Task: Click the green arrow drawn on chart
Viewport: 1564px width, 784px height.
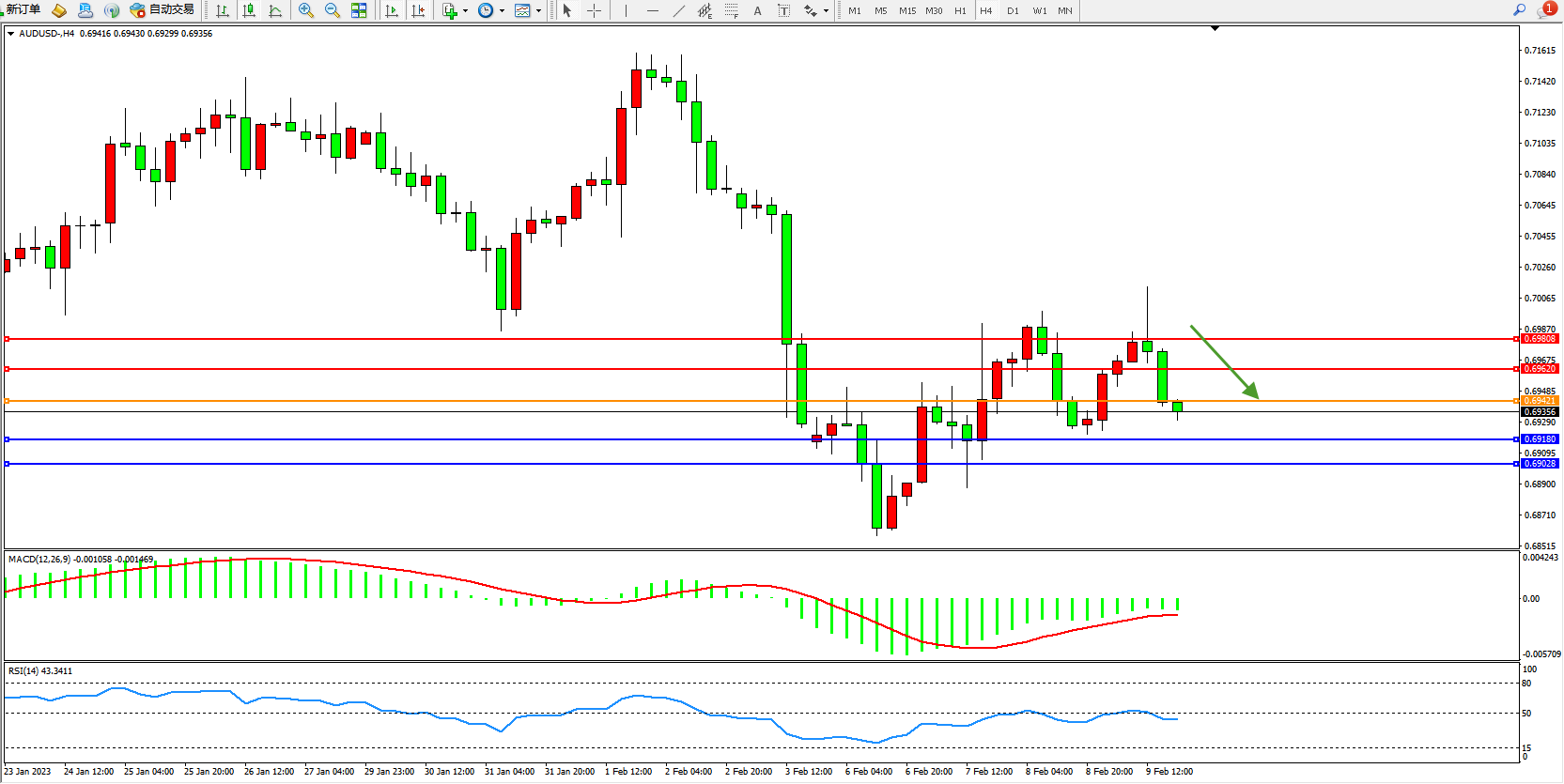Action: tap(1224, 361)
